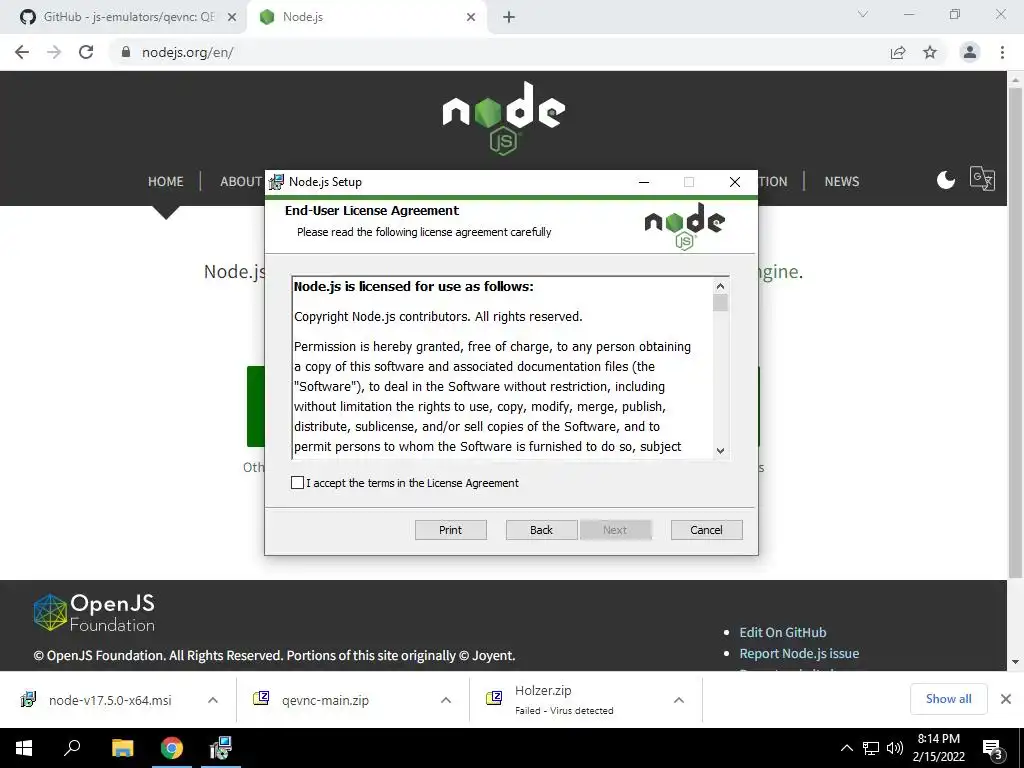Go Back in Node.js Setup wizard
This screenshot has width=1024, height=768.
pos(541,530)
